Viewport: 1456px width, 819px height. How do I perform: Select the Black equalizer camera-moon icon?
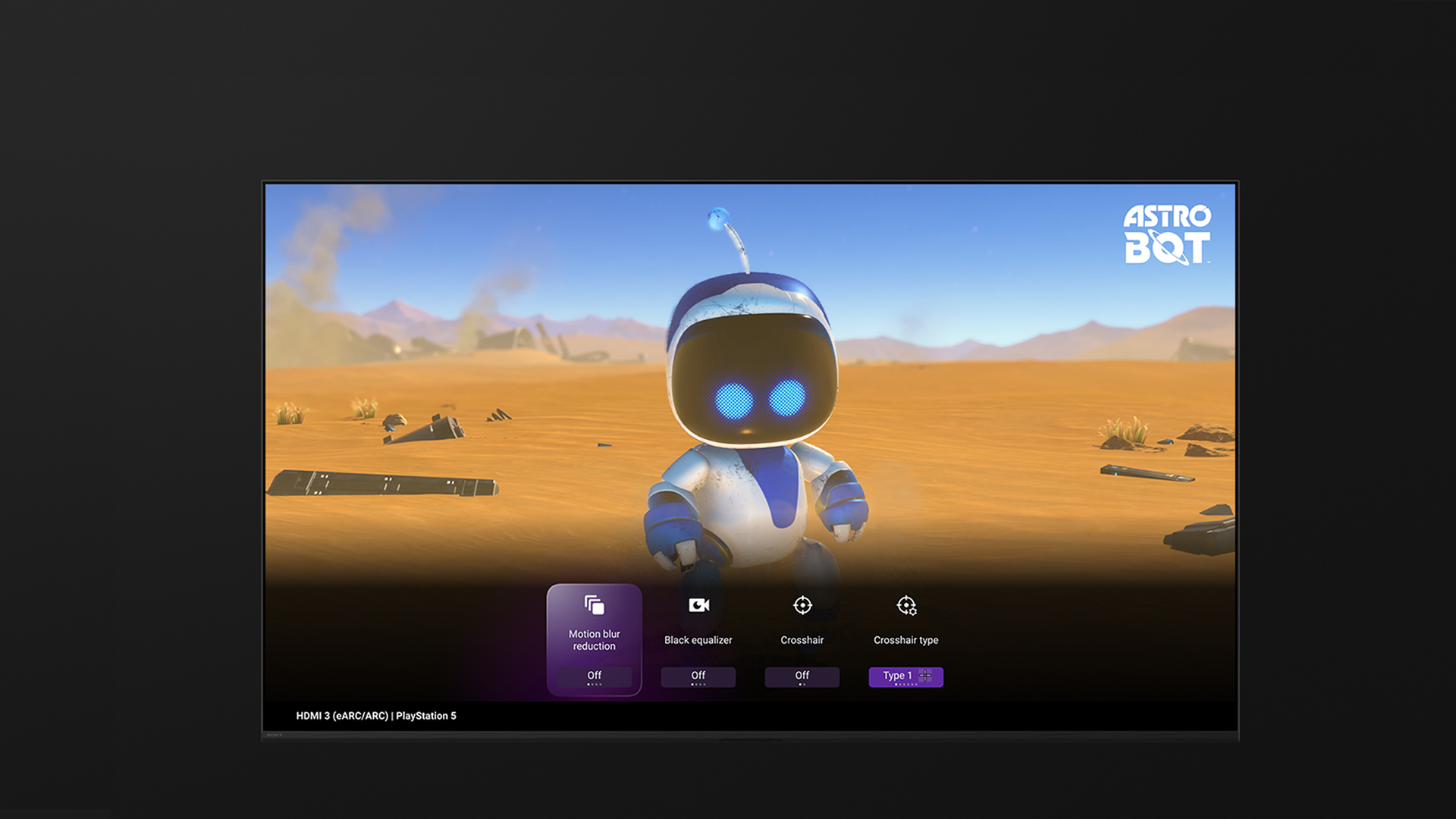click(698, 605)
